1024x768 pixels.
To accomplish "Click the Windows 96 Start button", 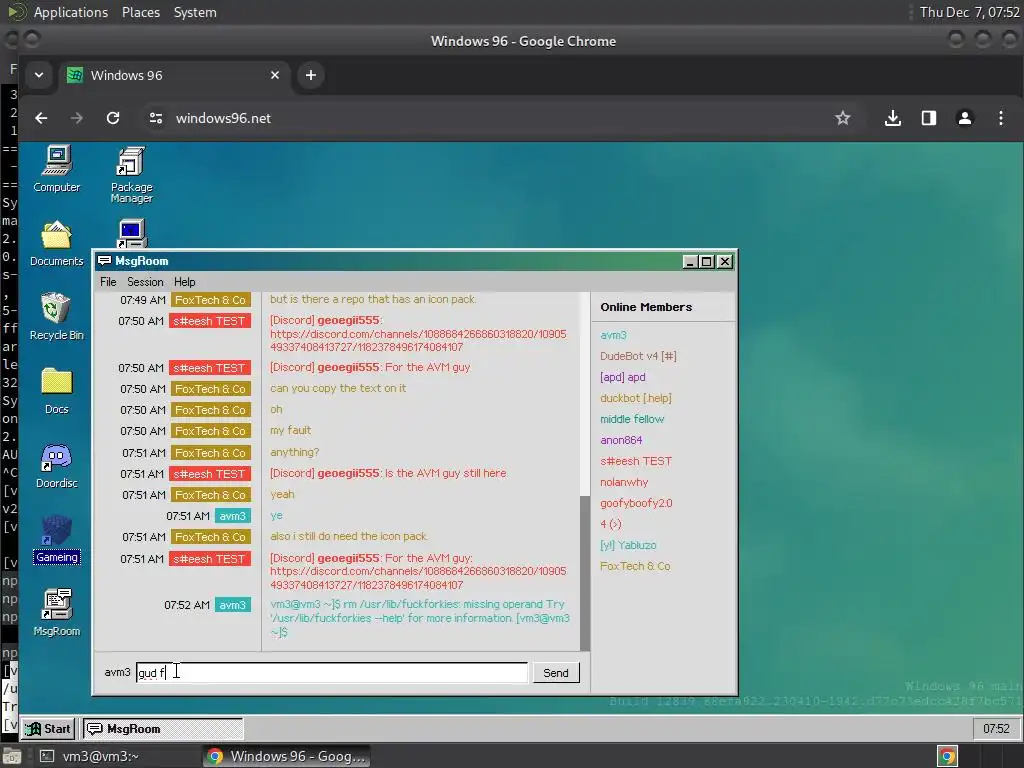I will 48,728.
